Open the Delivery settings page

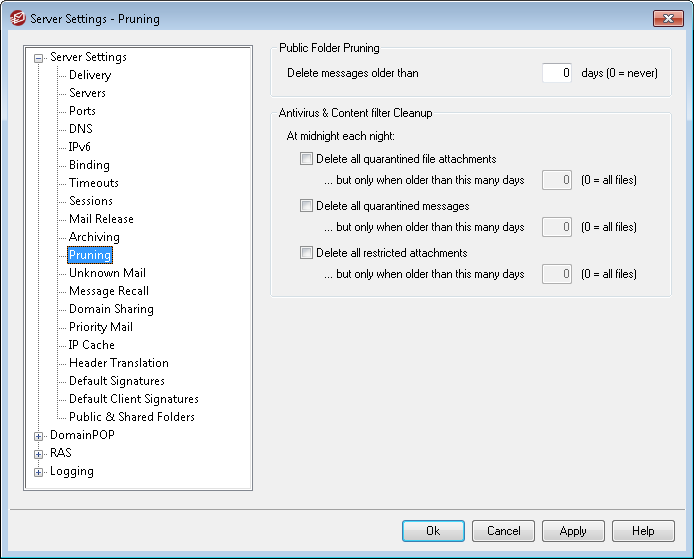pyautogui.click(x=90, y=75)
